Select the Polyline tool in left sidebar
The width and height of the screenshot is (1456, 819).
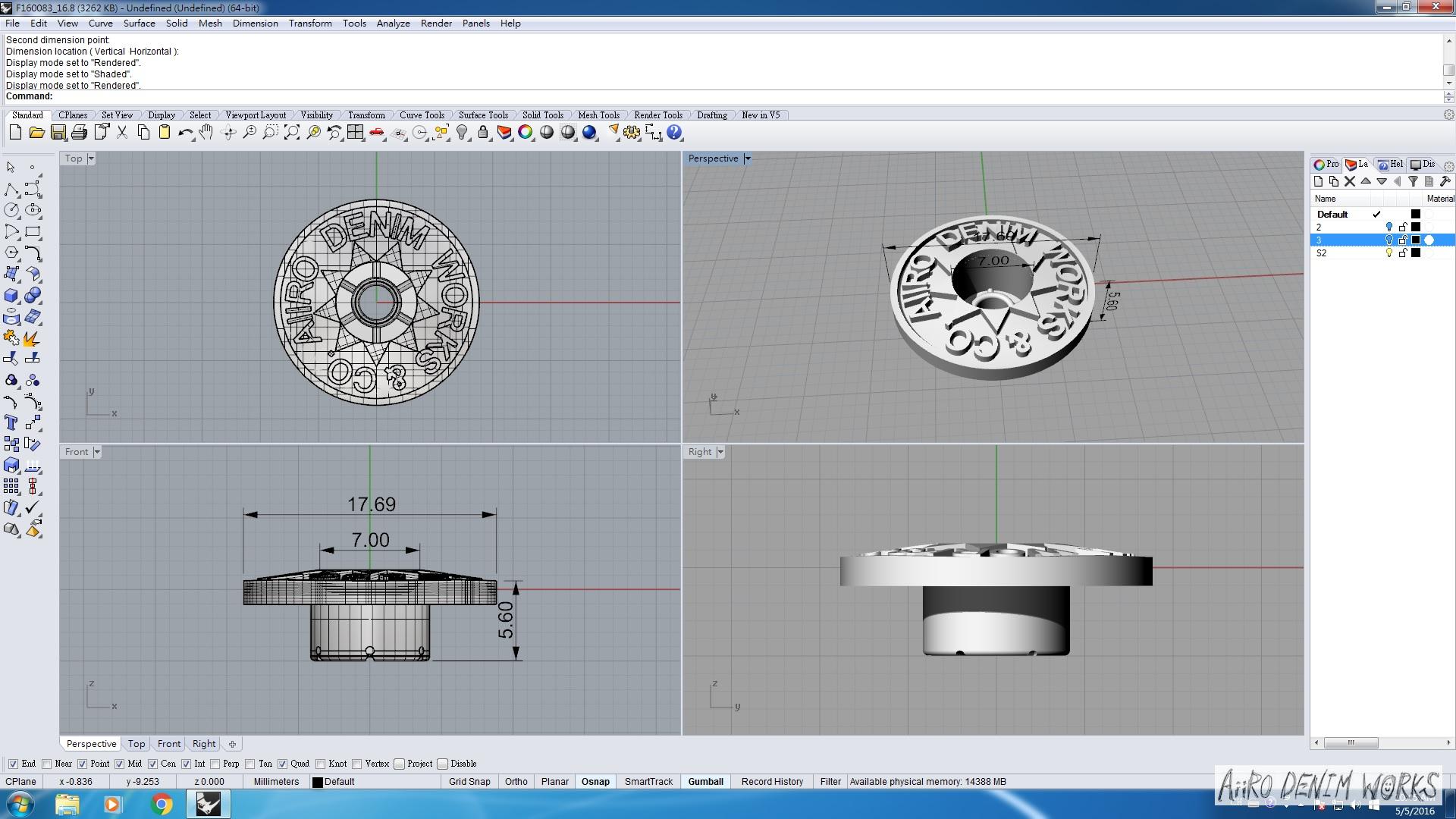pyautogui.click(x=11, y=189)
